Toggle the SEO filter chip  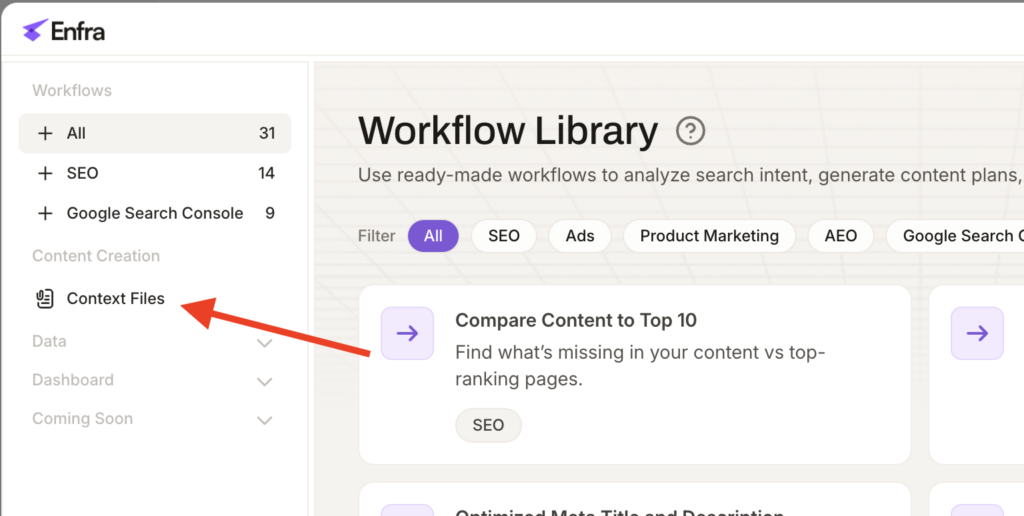coord(503,236)
